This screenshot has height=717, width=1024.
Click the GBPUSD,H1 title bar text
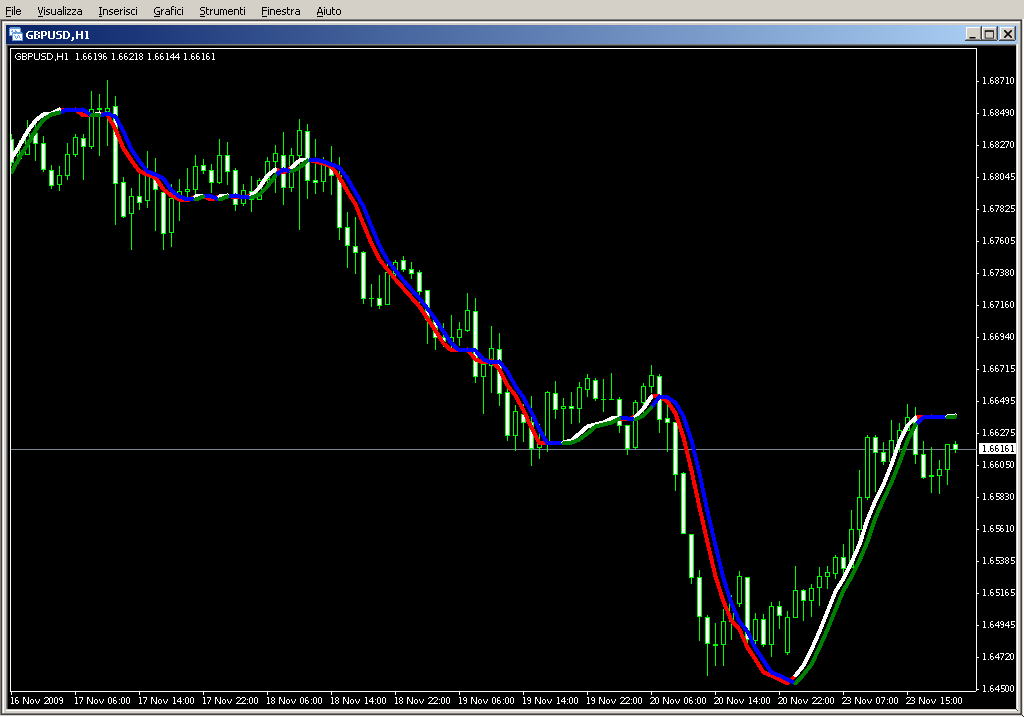pyautogui.click(x=57, y=35)
